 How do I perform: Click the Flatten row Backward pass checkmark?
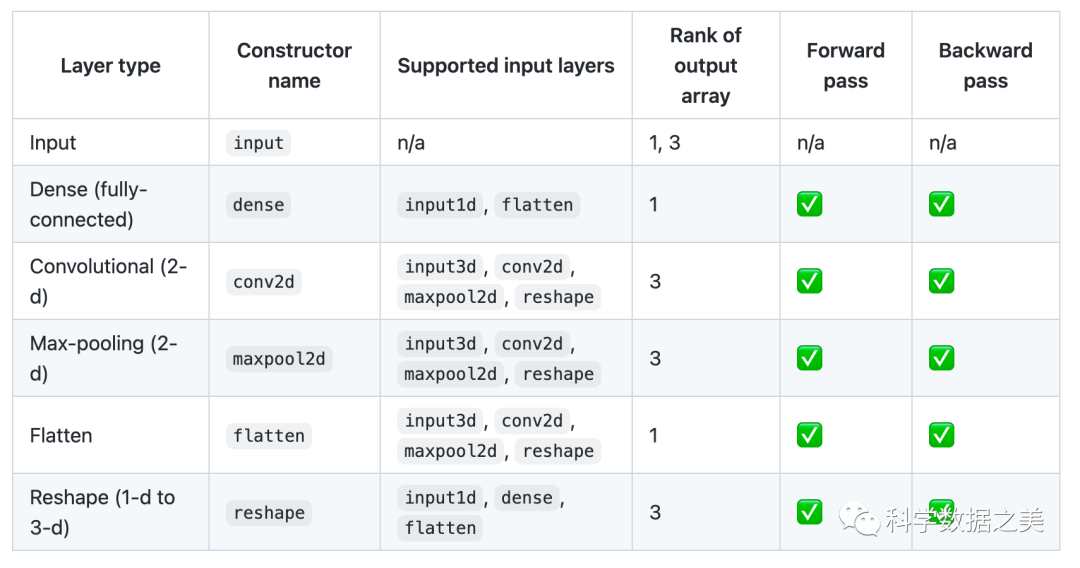(x=941, y=435)
